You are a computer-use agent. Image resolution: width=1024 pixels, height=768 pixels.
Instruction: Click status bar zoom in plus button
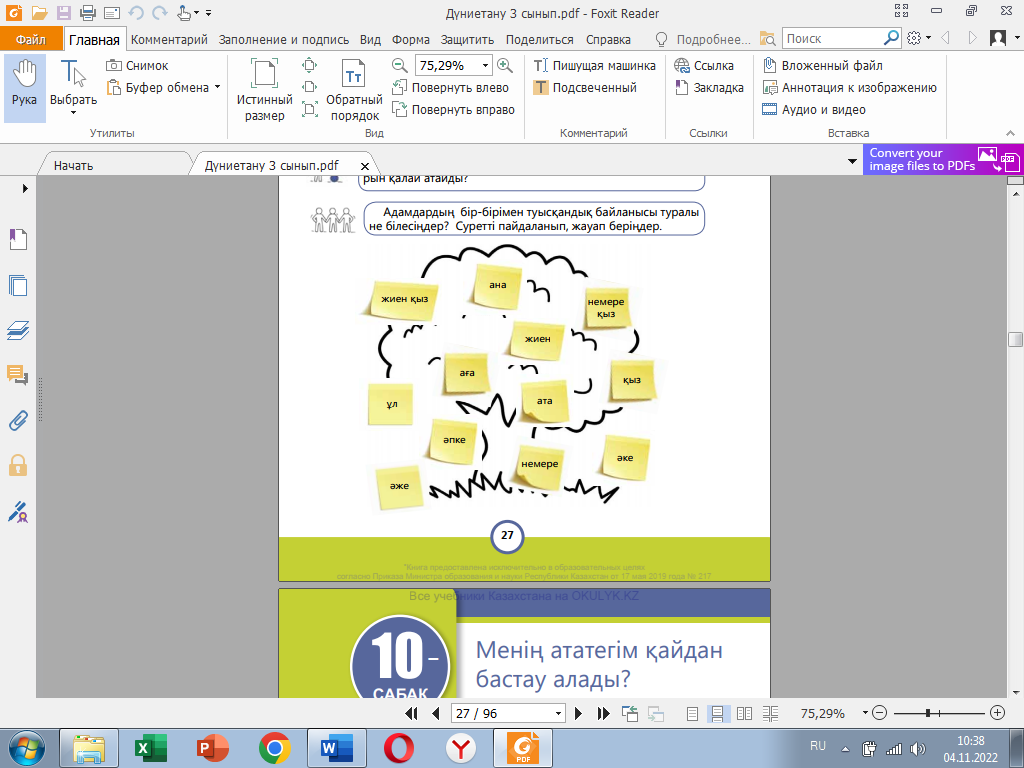997,713
